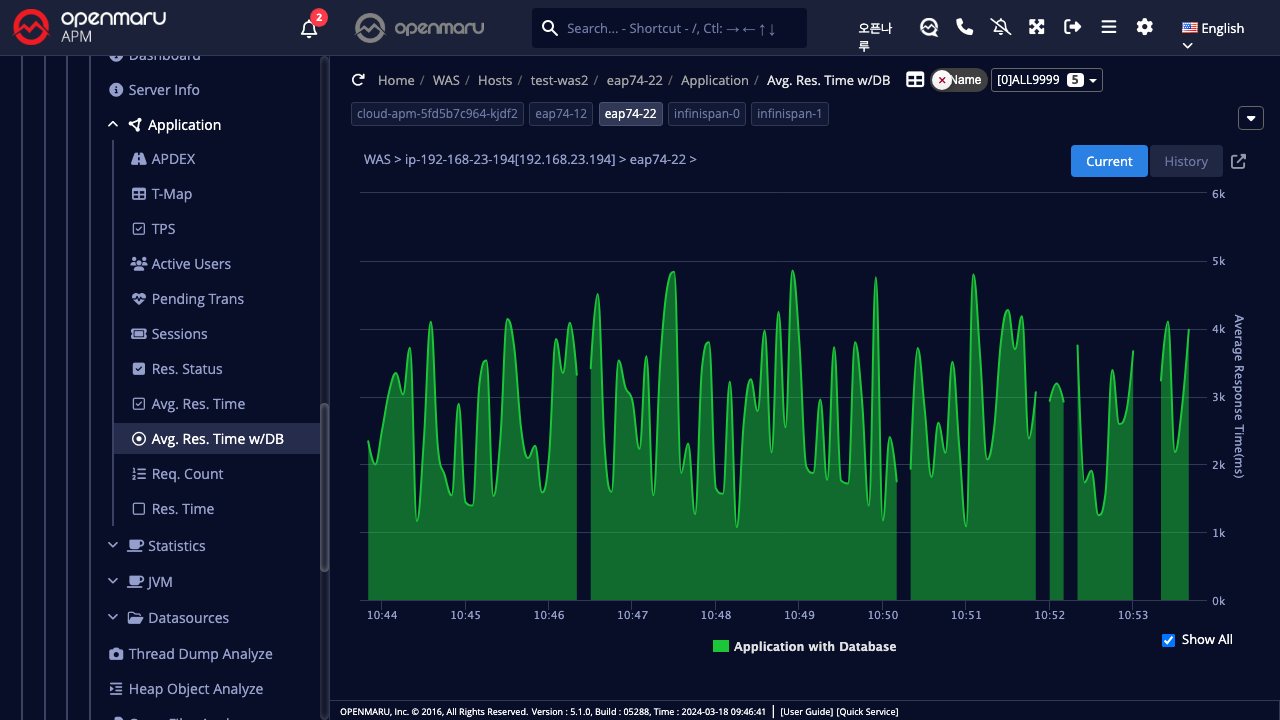Switch to the History tab
The height and width of the screenshot is (720, 1280).
(x=1185, y=161)
